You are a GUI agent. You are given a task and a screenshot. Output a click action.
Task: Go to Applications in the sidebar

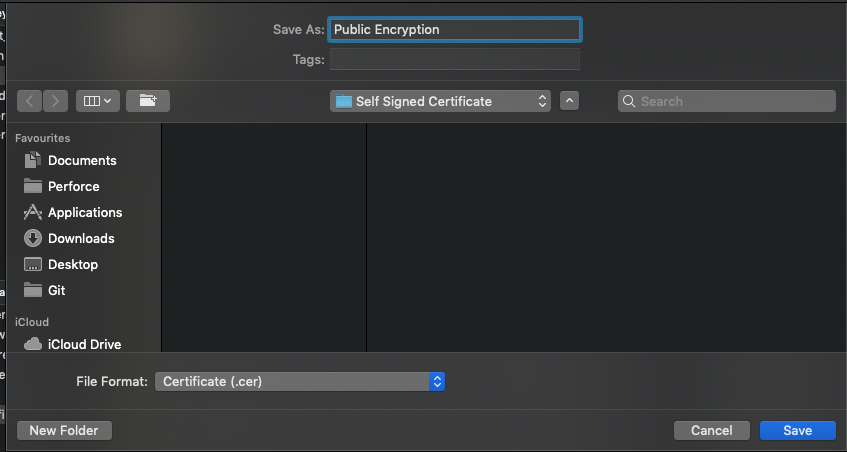pyautogui.click(x=84, y=212)
